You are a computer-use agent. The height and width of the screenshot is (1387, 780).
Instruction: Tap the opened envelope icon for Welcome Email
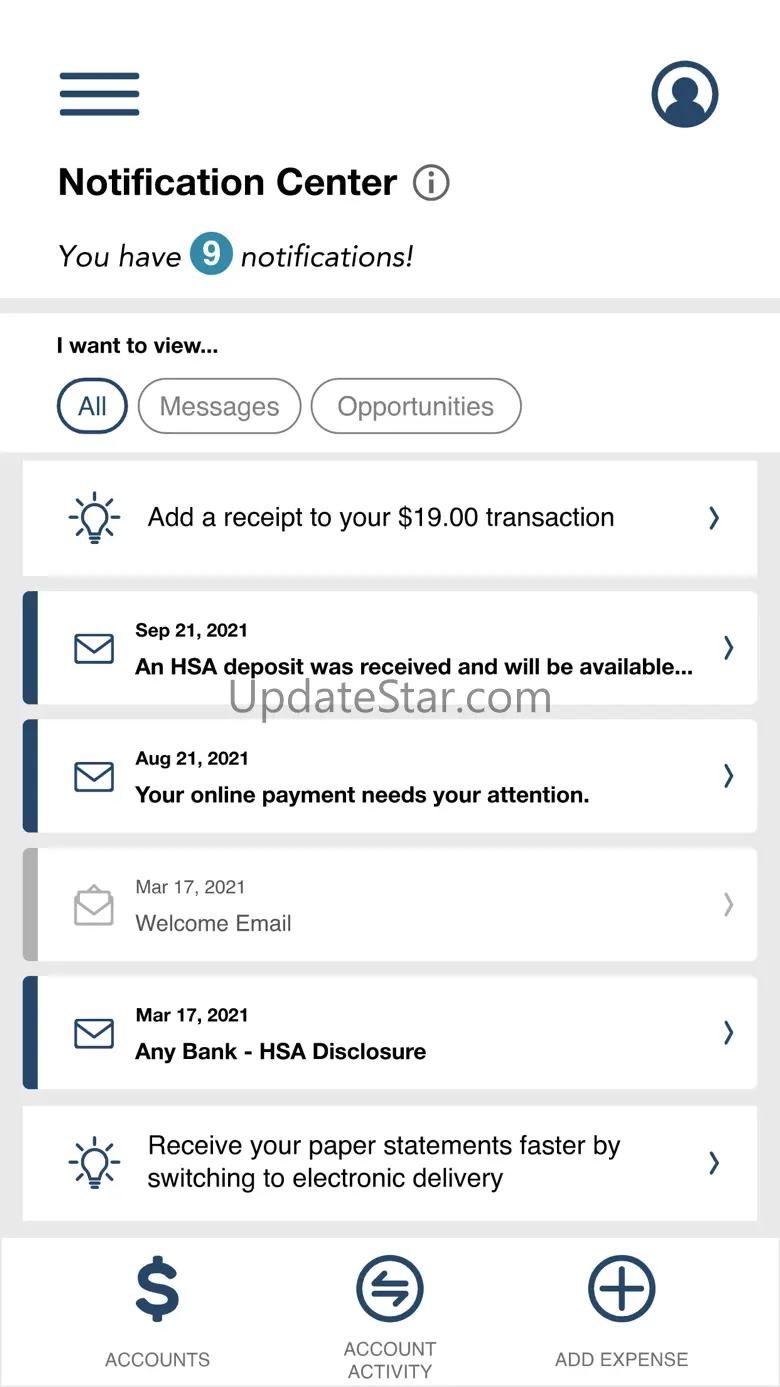pos(94,905)
